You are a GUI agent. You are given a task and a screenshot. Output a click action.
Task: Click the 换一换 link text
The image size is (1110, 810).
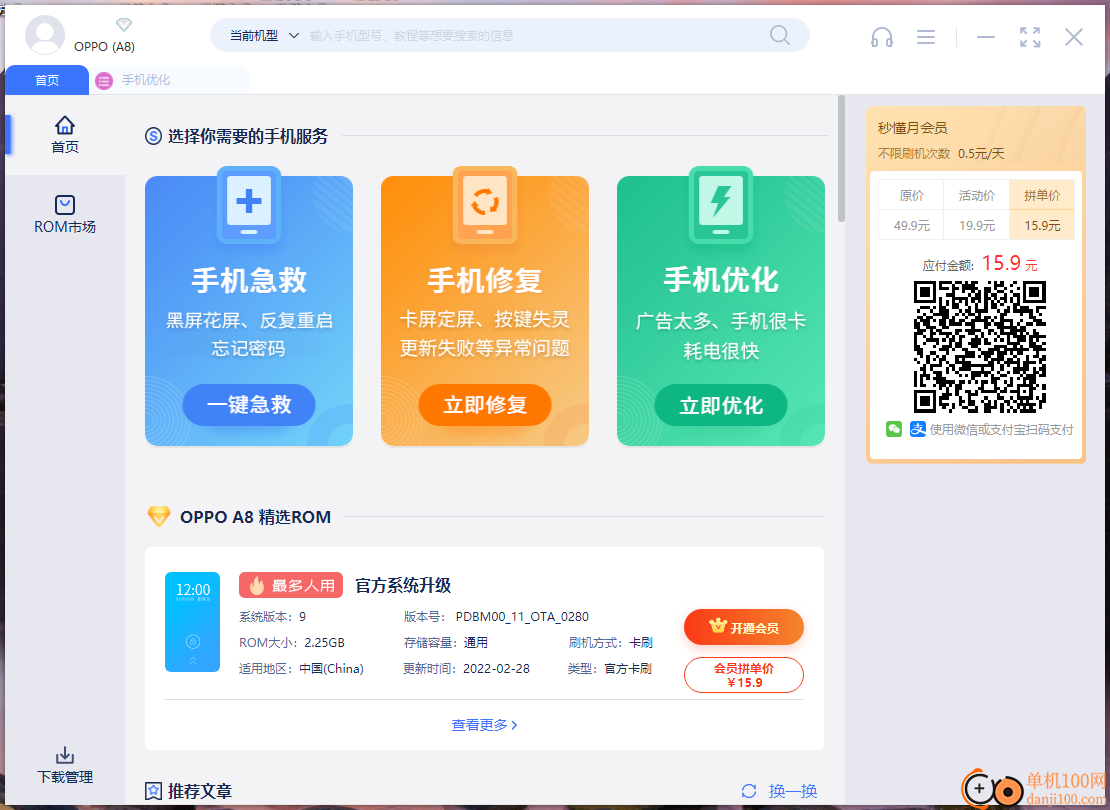coord(793,791)
